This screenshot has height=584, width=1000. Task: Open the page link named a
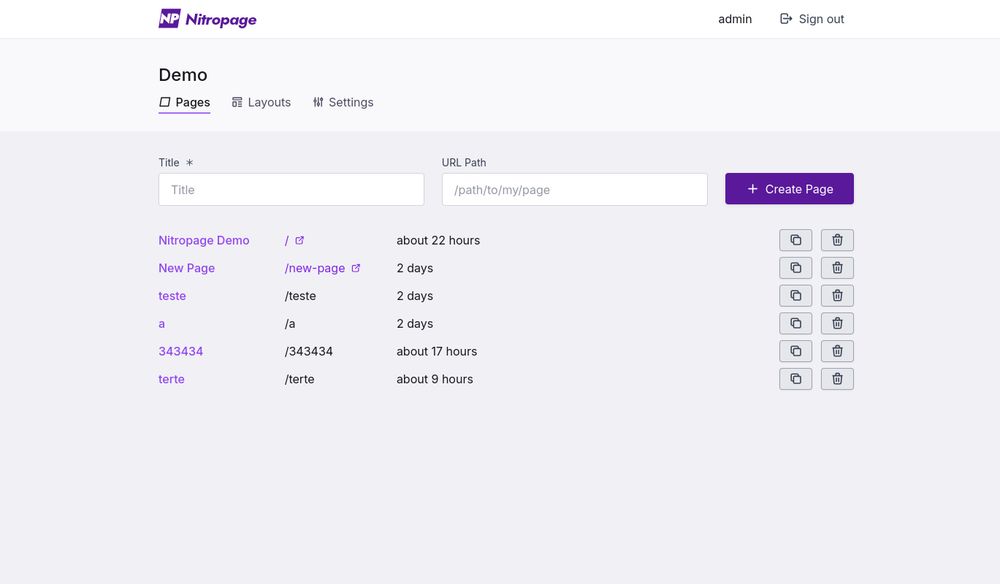[161, 323]
